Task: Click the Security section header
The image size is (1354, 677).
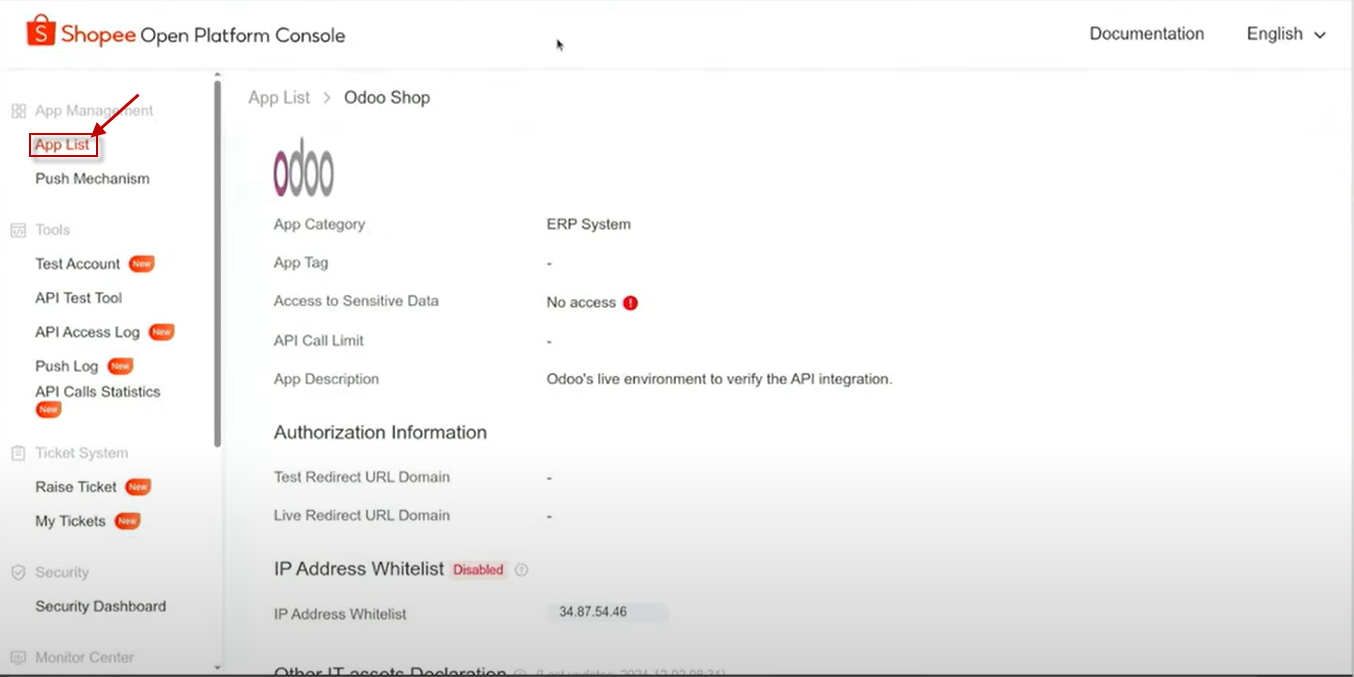Action: pos(62,573)
